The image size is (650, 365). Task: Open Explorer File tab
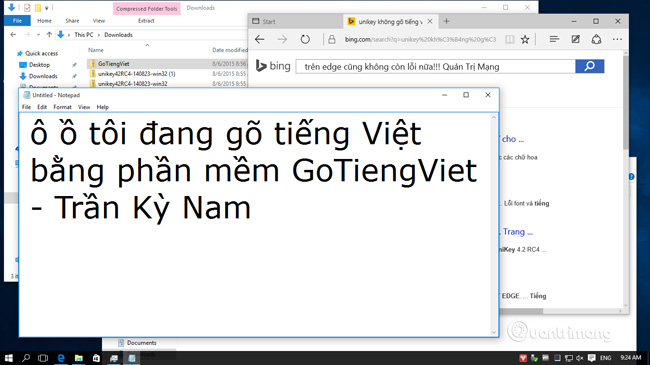17,21
